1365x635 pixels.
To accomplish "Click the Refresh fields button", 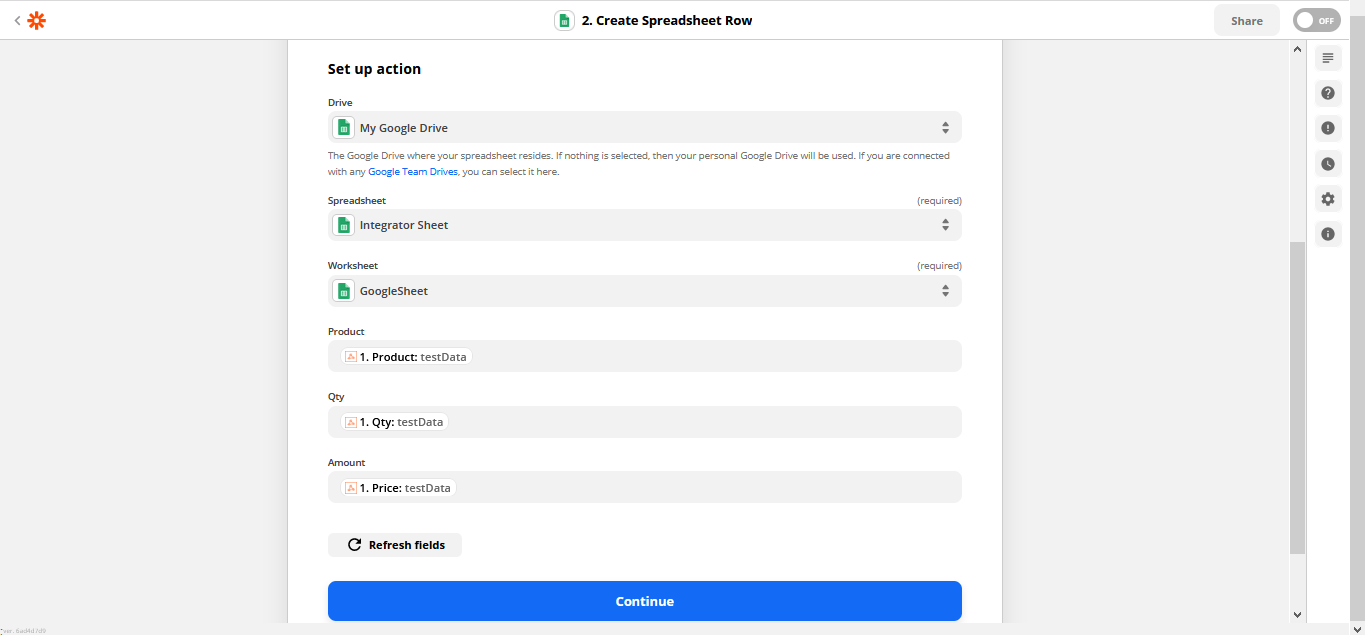I will [395, 545].
